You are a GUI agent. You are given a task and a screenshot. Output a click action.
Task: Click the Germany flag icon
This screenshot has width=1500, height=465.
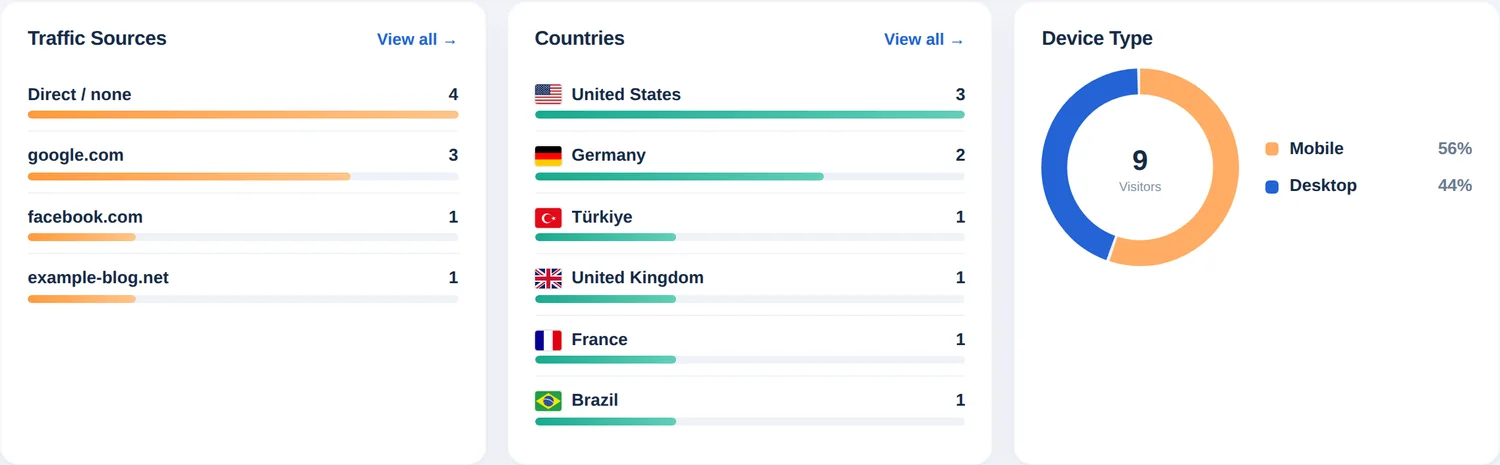tap(548, 156)
